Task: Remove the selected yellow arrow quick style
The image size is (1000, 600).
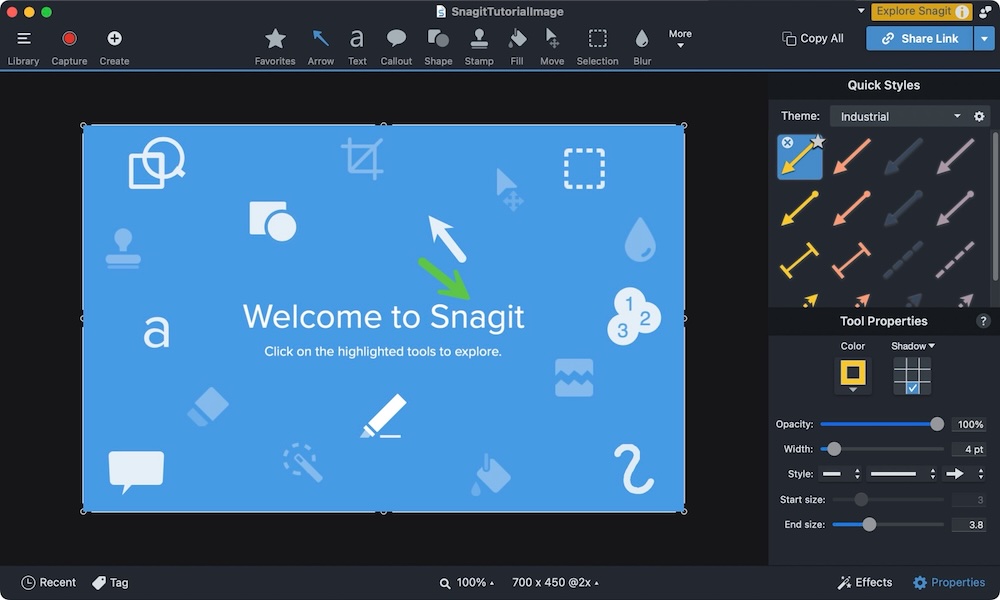Action: [788, 142]
